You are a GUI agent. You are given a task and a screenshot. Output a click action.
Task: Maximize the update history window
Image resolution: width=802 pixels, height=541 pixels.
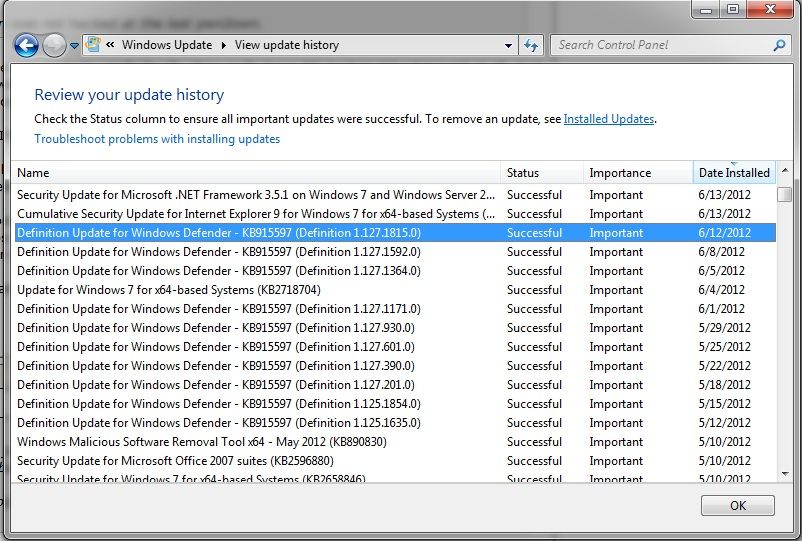(x=733, y=10)
